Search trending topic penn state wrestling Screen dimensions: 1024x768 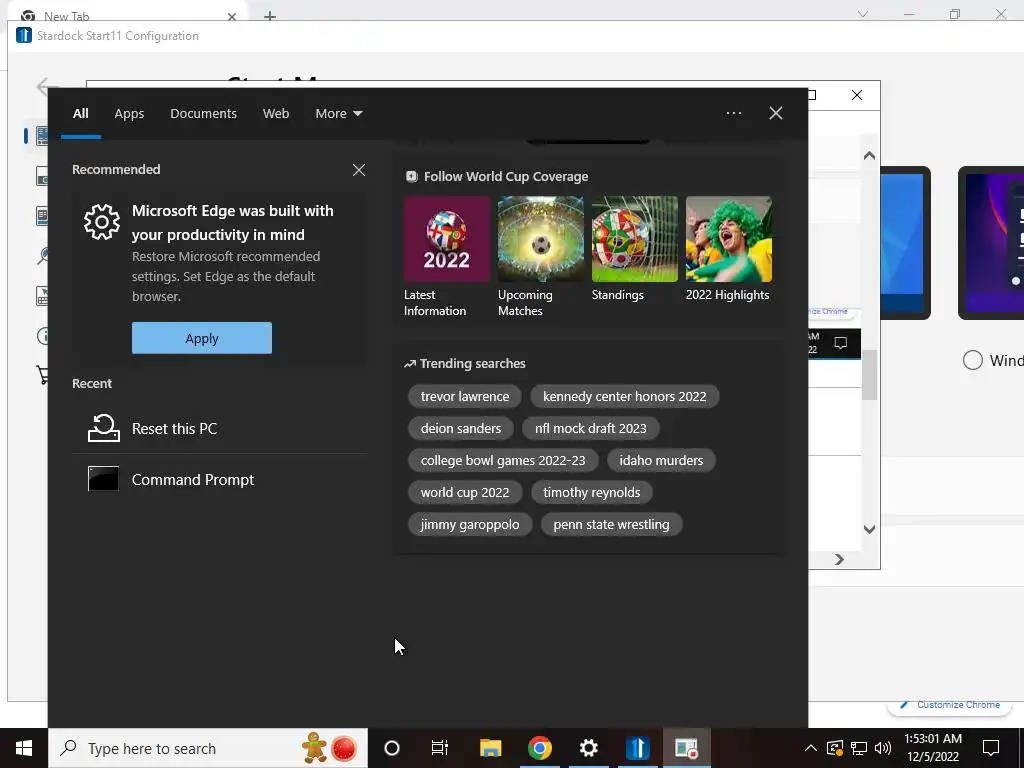tap(611, 524)
